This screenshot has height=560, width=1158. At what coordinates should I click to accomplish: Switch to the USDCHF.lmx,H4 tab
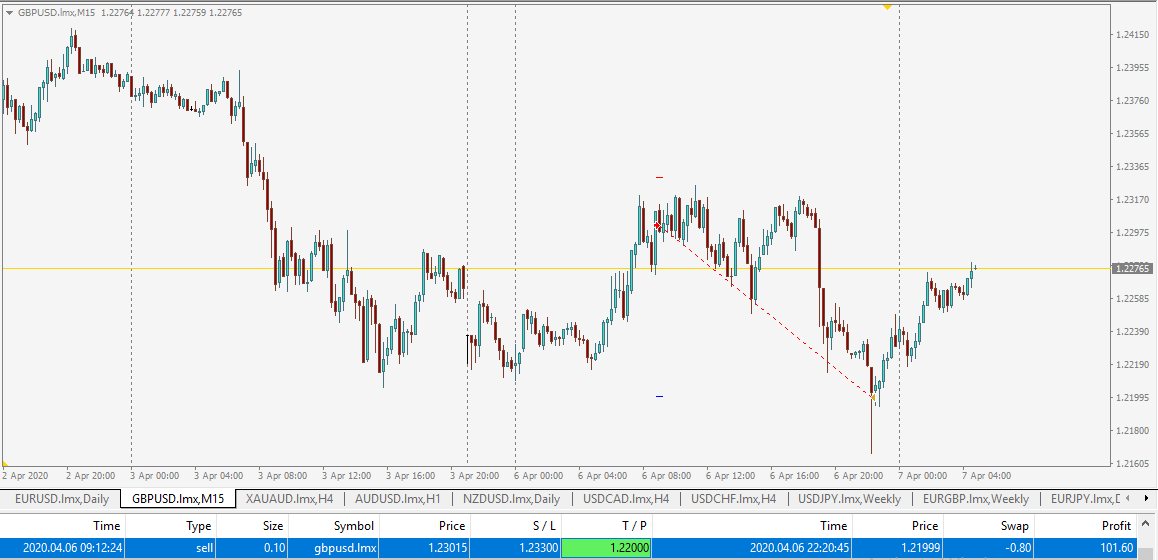click(x=733, y=499)
